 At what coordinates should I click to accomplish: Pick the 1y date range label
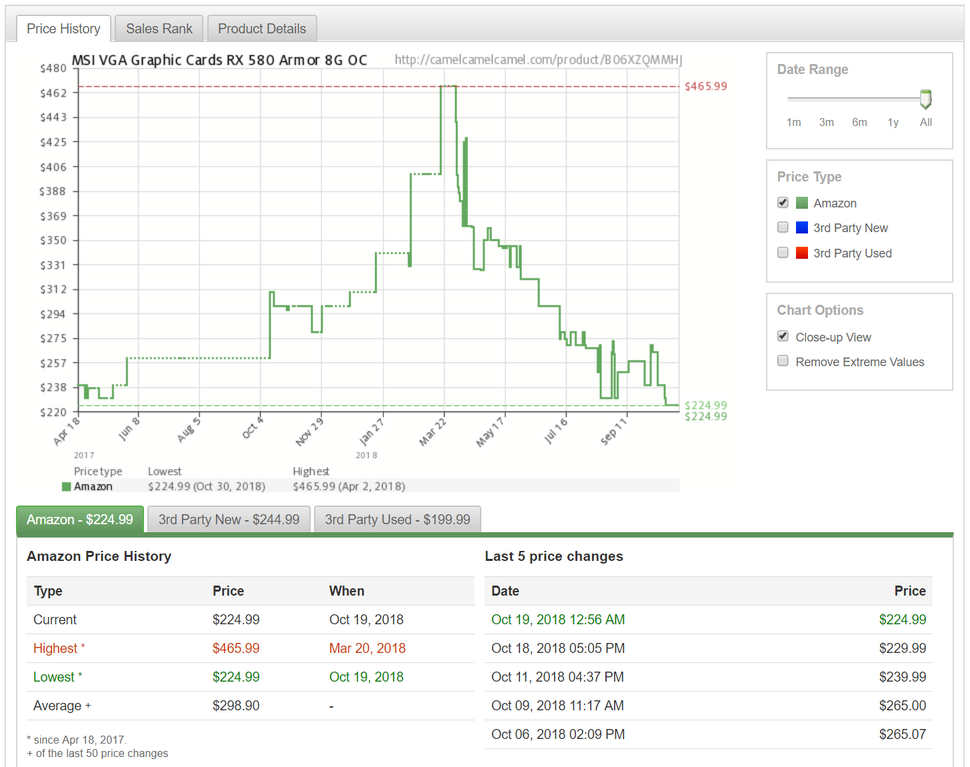point(893,122)
